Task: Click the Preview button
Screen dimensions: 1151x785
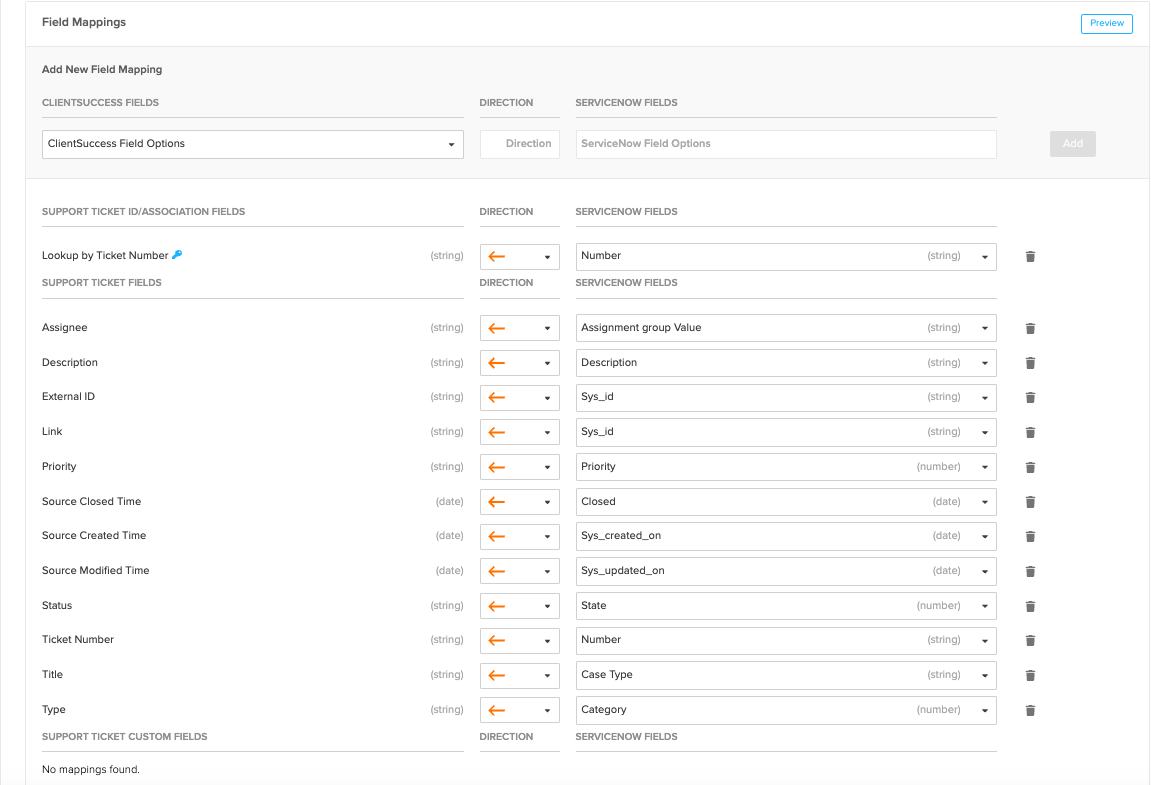Action: tap(1106, 23)
